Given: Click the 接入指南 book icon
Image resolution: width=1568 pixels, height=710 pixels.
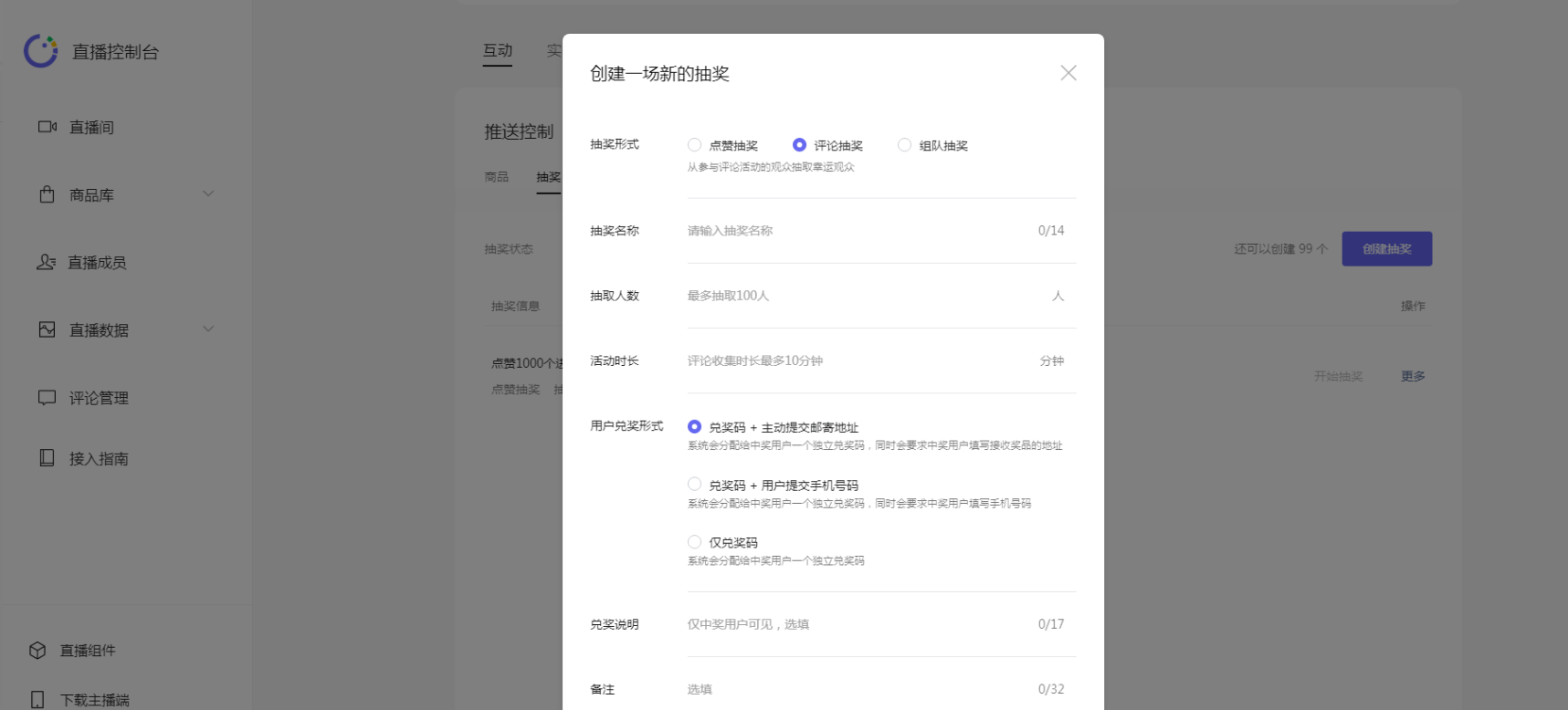Looking at the screenshot, I should pyautogui.click(x=47, y=458).
